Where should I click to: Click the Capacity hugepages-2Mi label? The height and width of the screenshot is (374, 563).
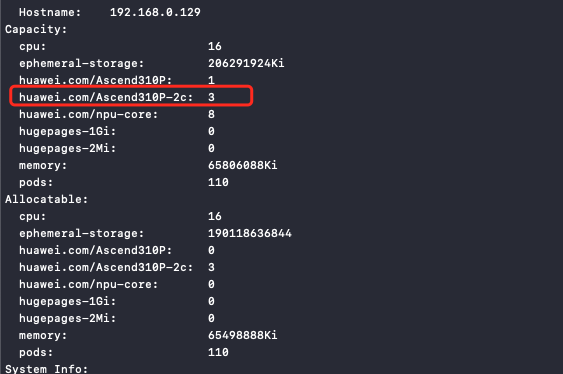point(68,148)
